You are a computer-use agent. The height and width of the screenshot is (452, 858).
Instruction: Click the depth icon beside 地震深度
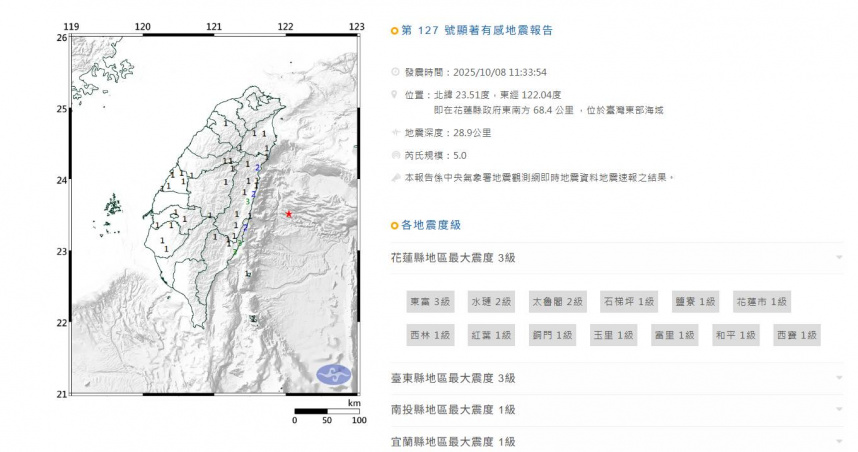coord(395,132)
